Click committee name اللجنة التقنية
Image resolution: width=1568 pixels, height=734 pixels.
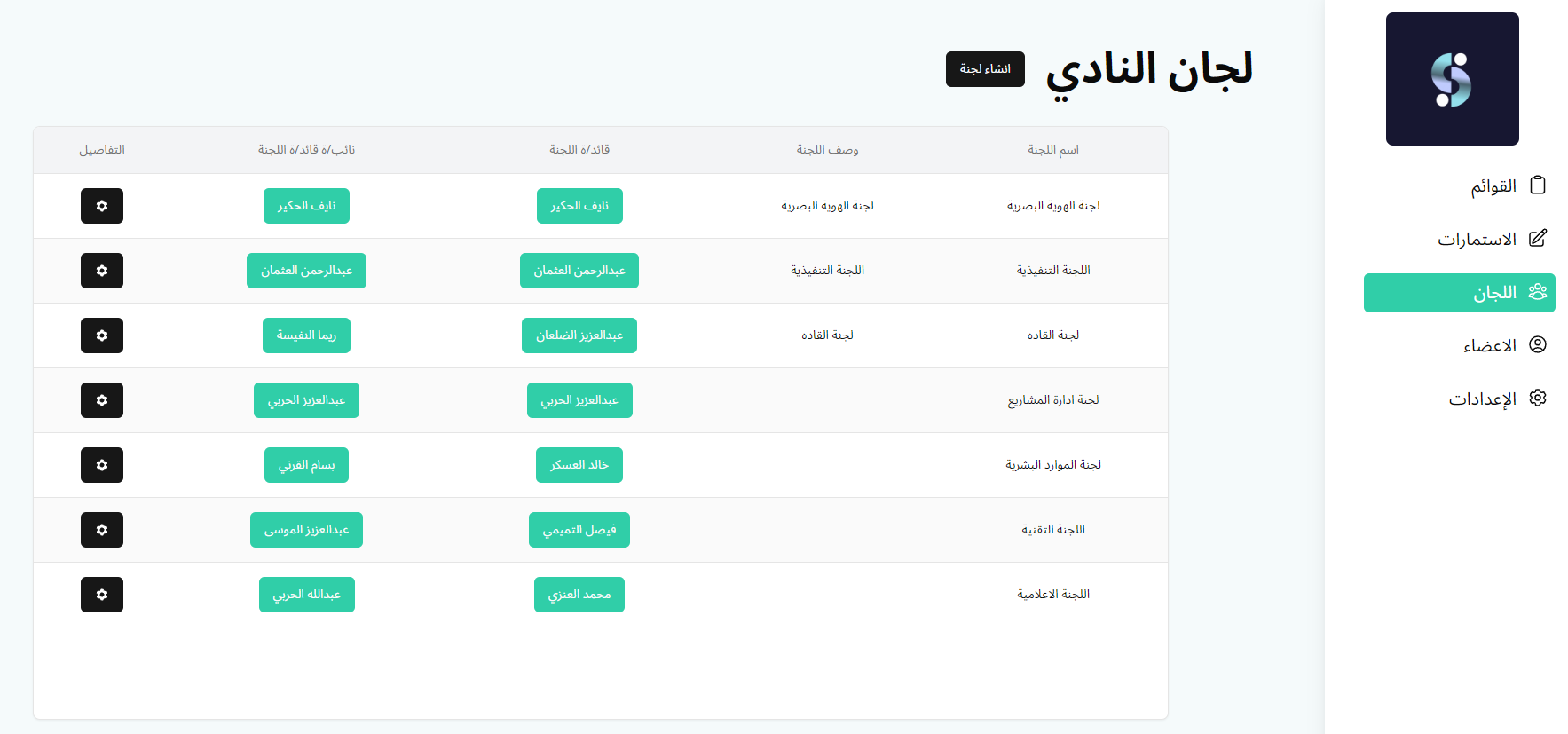pyautogui.click(x=1053, y=530)
